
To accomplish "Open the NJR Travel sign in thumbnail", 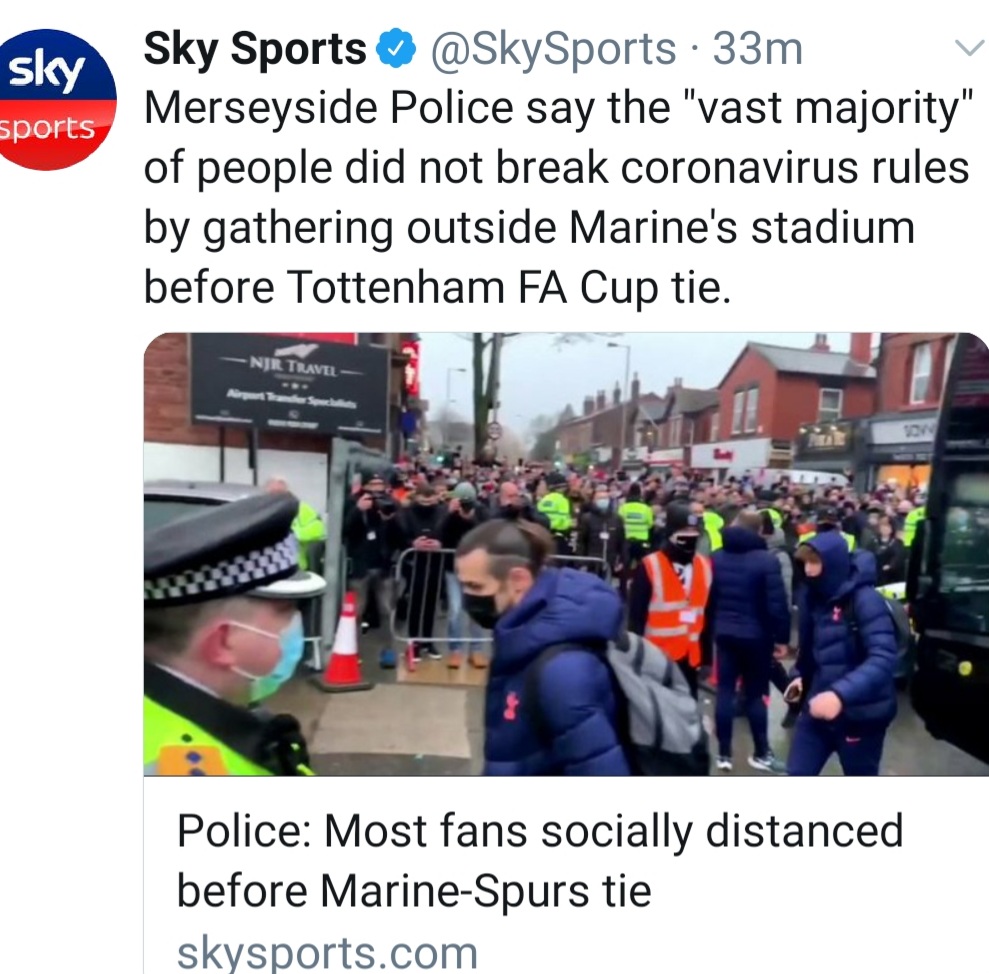I will (x=289, y=384).
